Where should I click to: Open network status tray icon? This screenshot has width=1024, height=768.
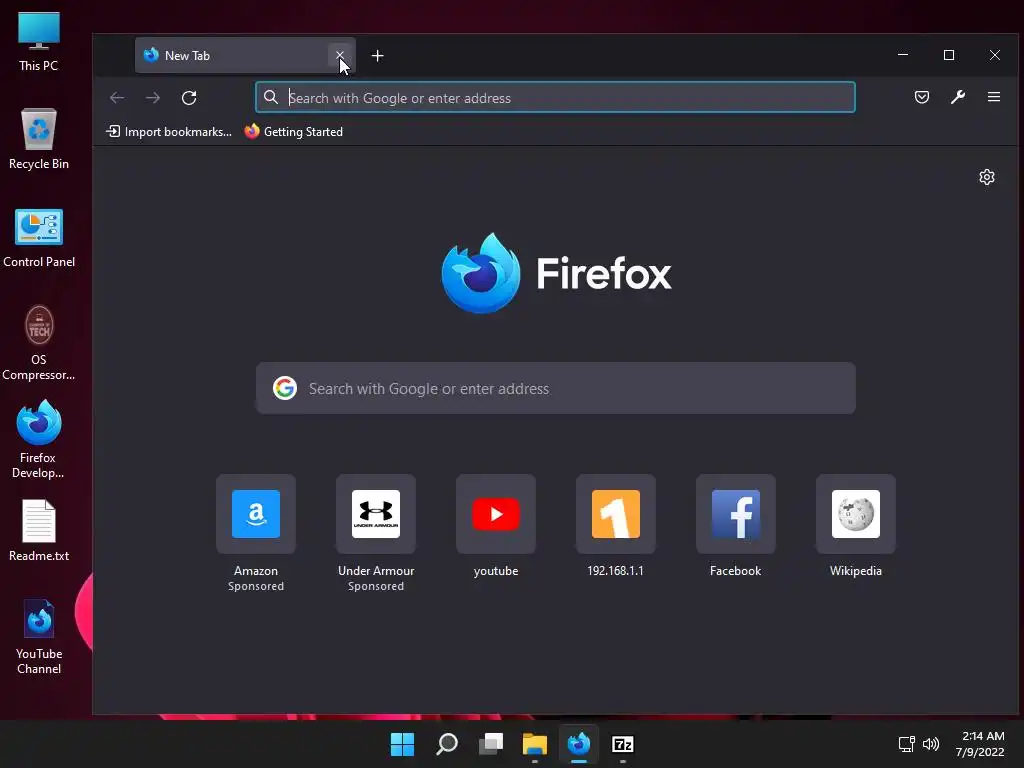tap(906, 744)
